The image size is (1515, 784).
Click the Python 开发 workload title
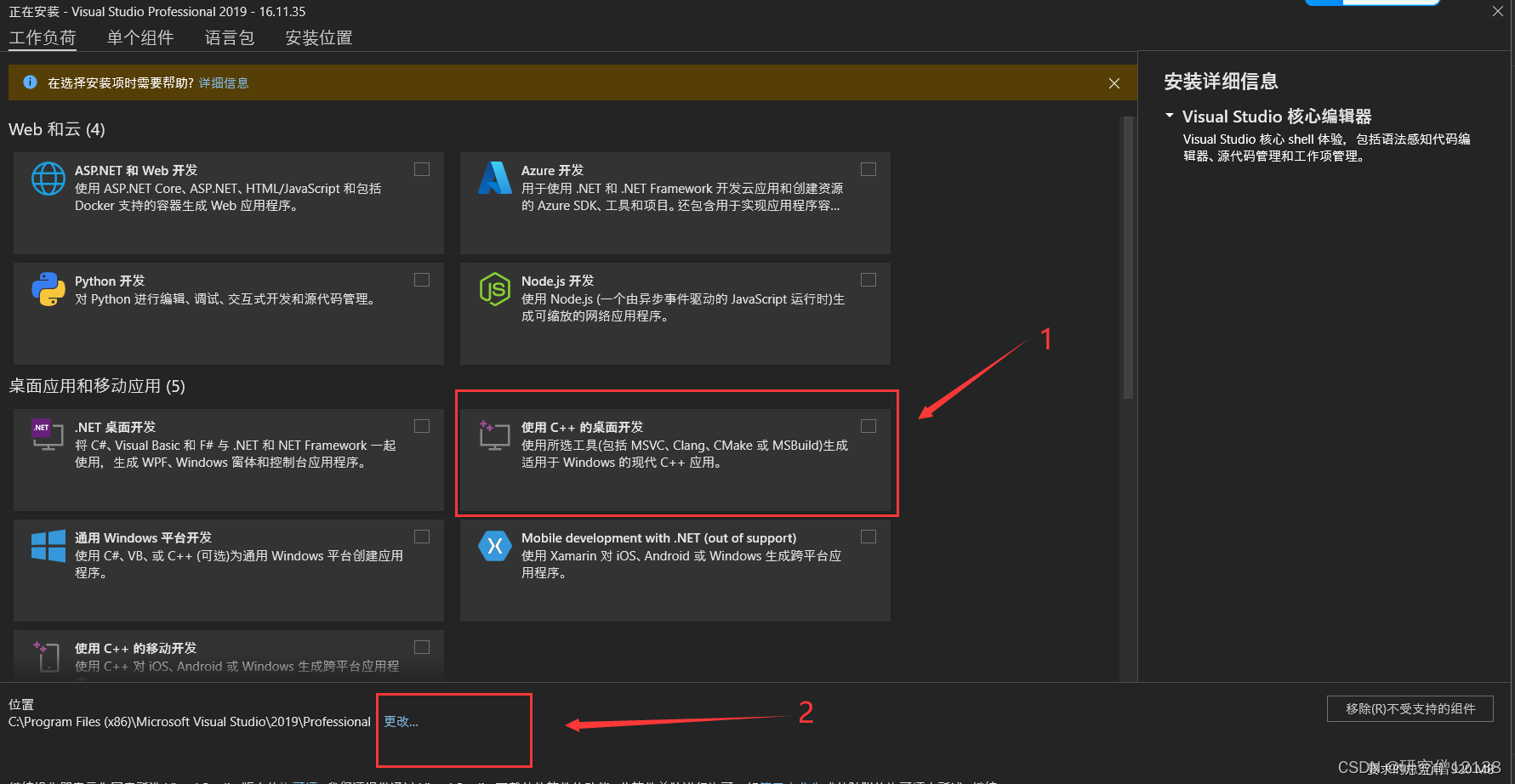coord(110,281)
